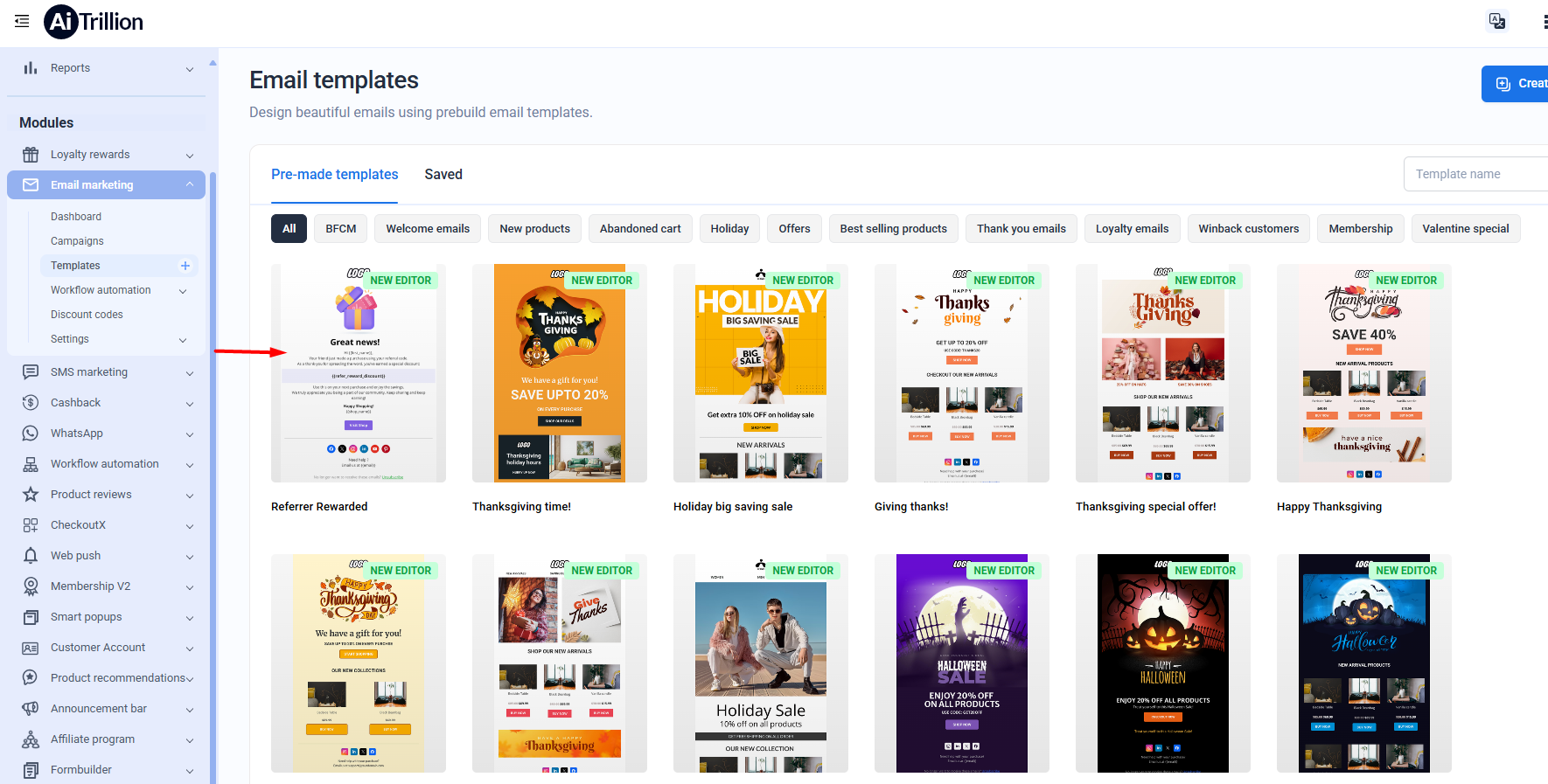The width and height of the screenshot is (1548, 784).
Task: Click the Cashback dollar icon
Action: [31, 403]
